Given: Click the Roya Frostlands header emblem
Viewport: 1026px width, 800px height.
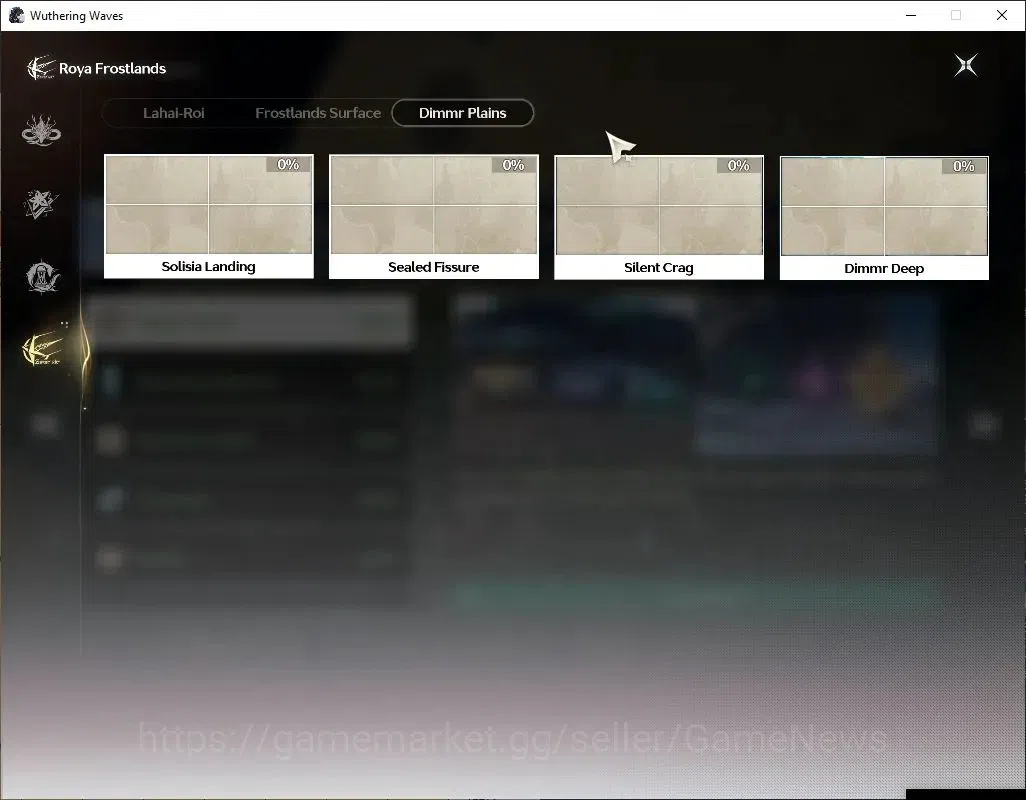Looking at the screenshot, I should 40,68.
